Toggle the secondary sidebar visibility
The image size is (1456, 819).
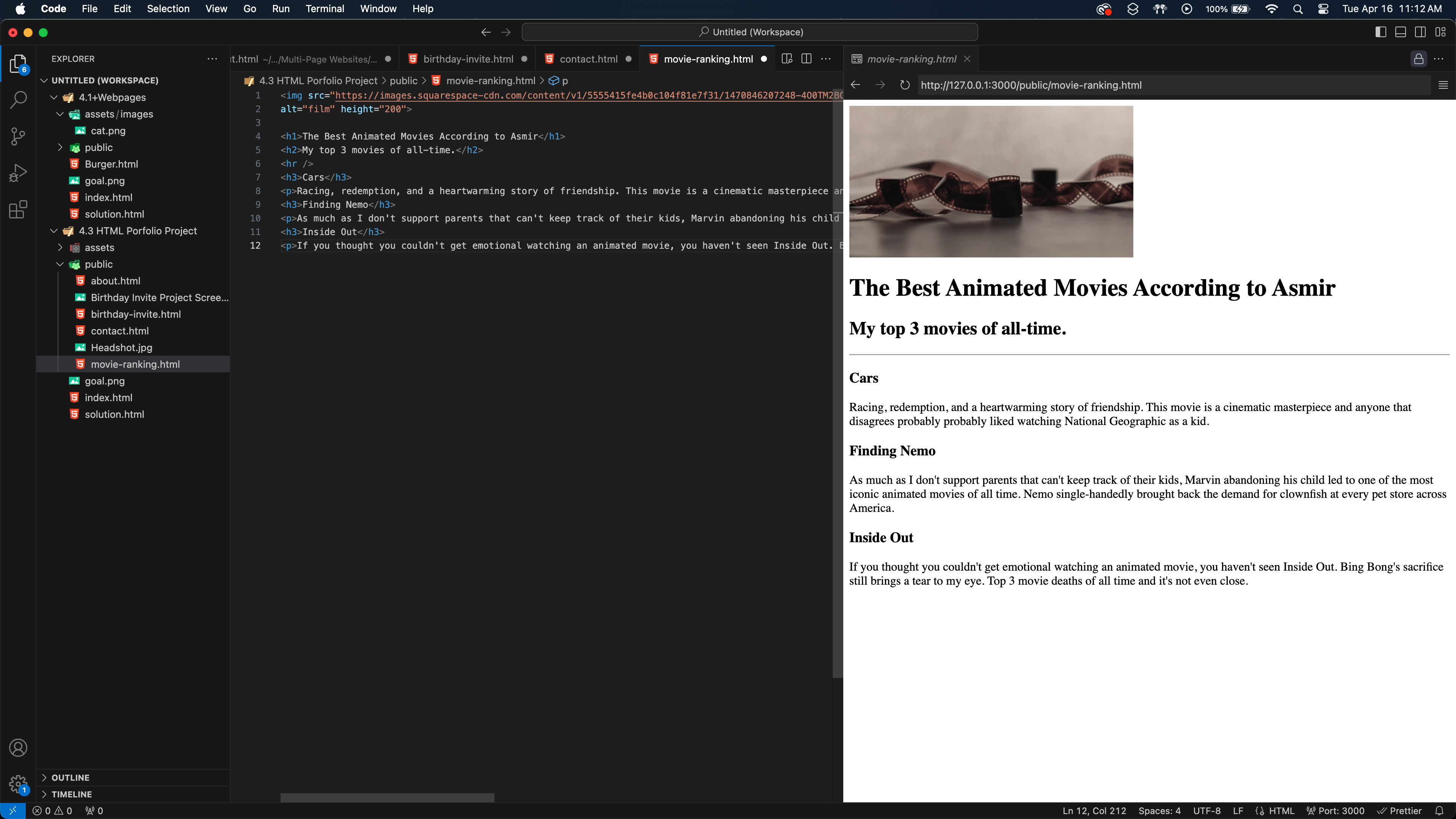coord(1420,31)
